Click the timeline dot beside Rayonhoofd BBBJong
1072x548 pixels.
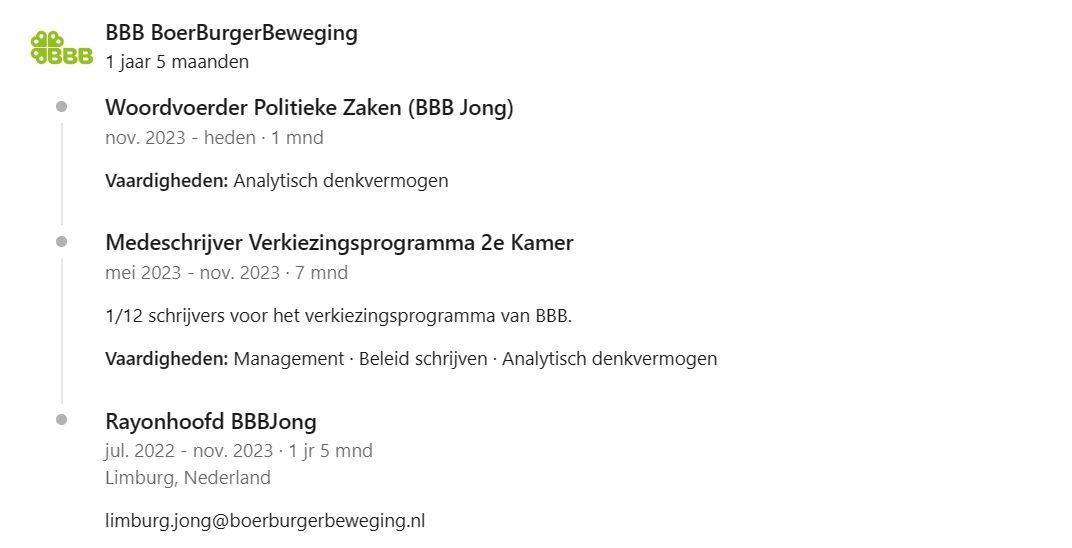tap(62, 420)
